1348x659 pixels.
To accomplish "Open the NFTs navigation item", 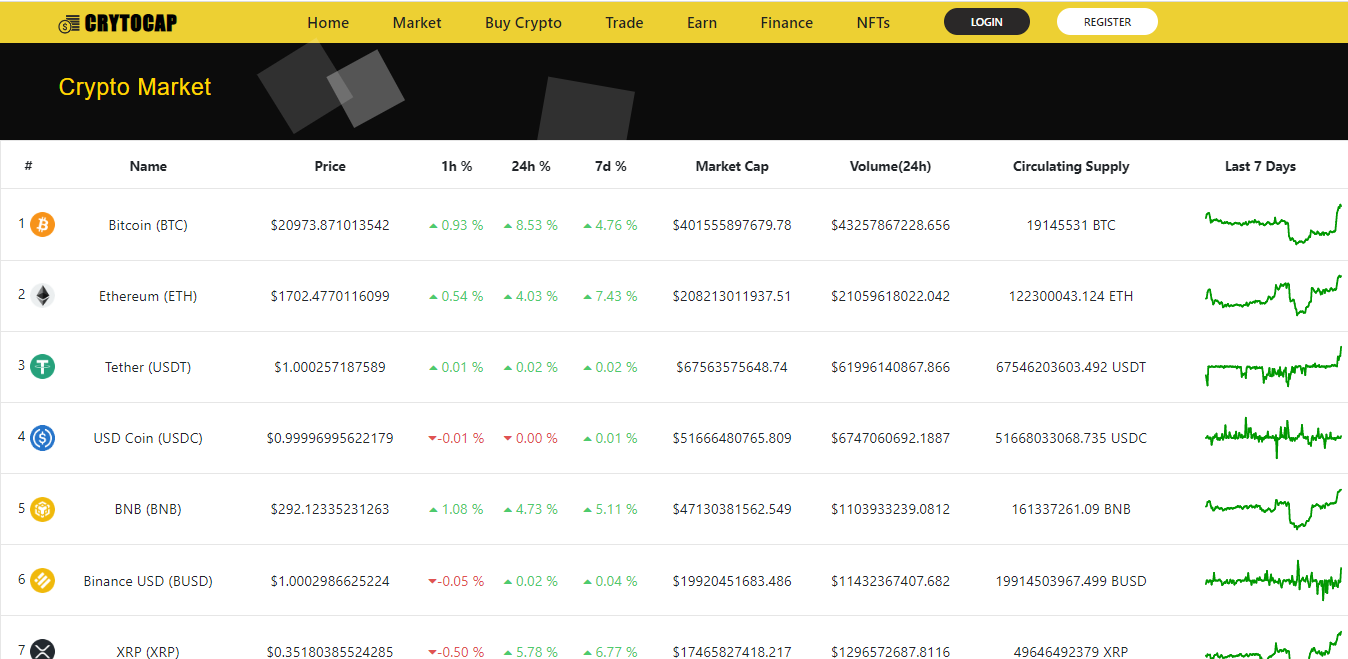I will coord(873,23).
